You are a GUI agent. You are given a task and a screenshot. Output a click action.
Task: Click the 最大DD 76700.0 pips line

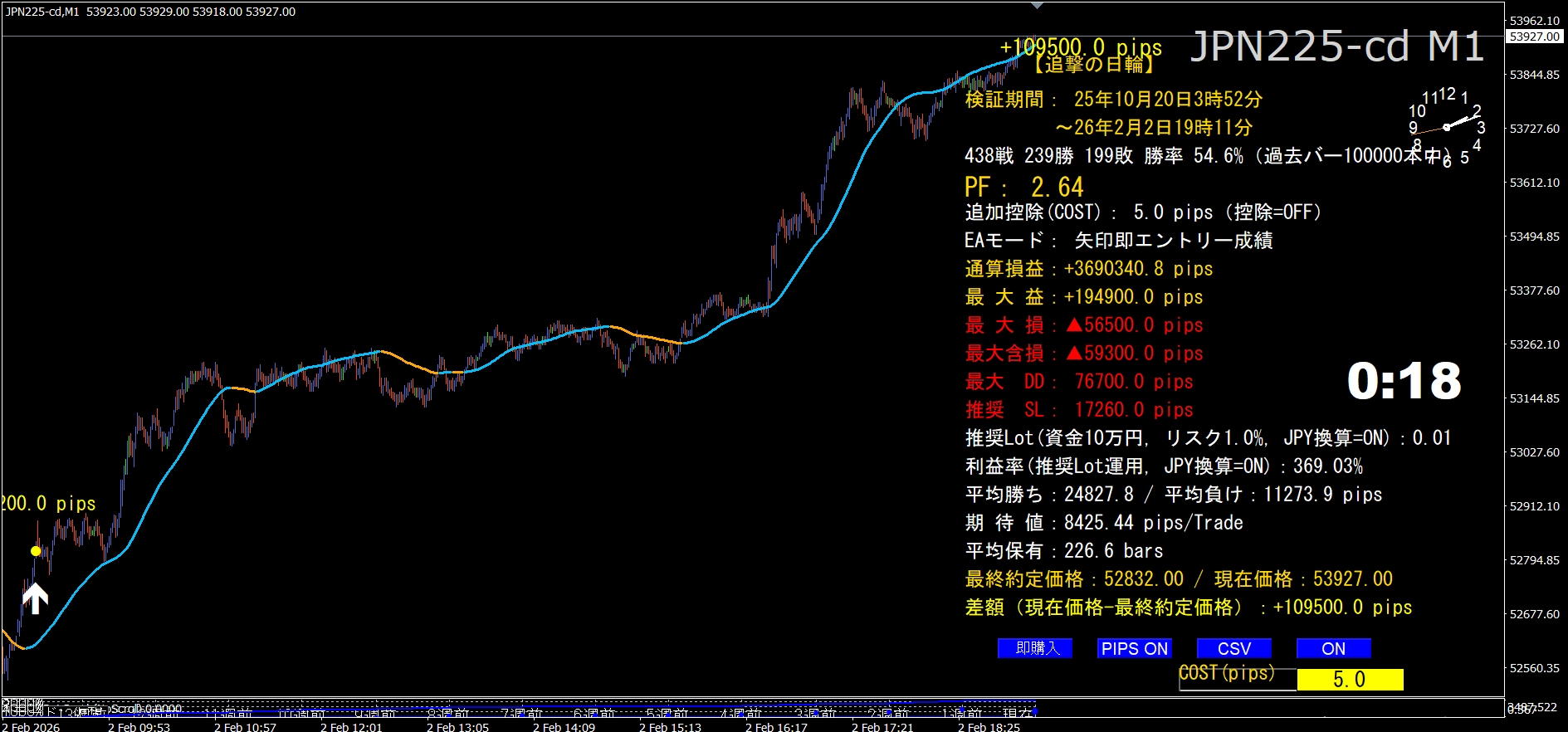[1079, 382]
